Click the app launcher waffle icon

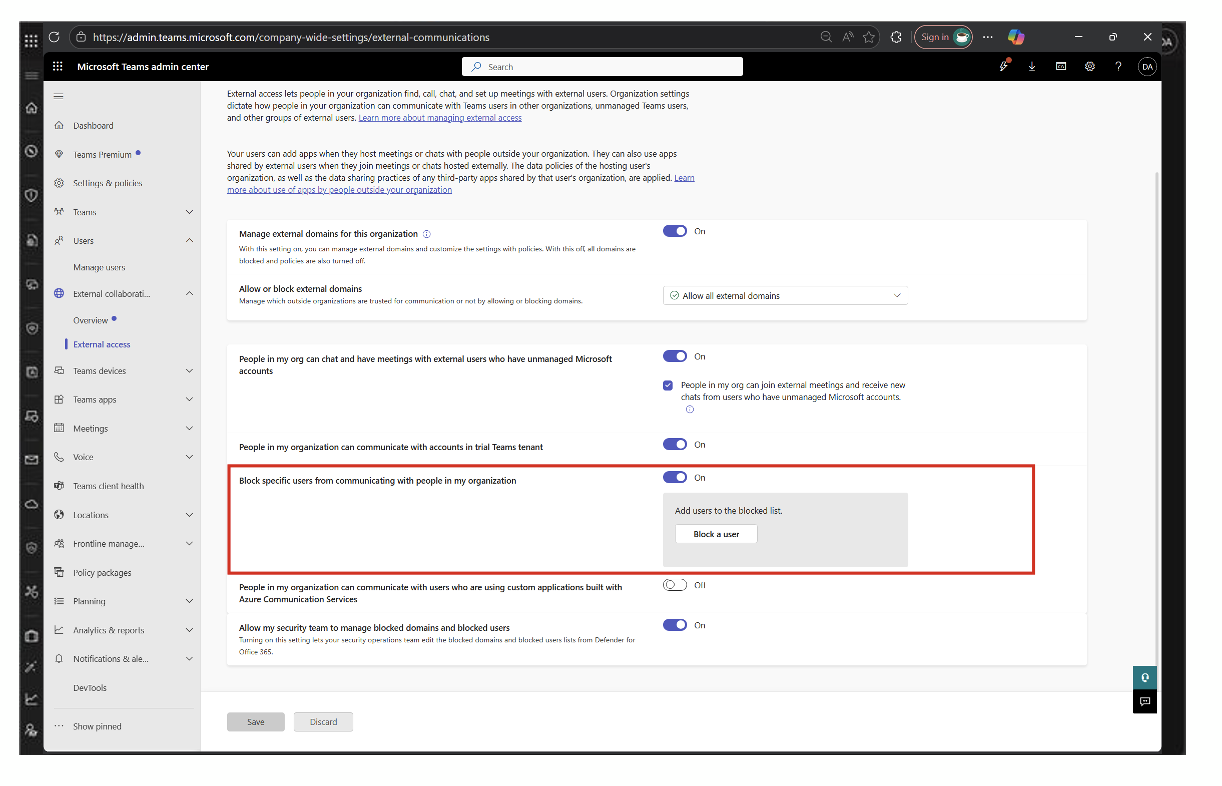click(x=57, y=67)
